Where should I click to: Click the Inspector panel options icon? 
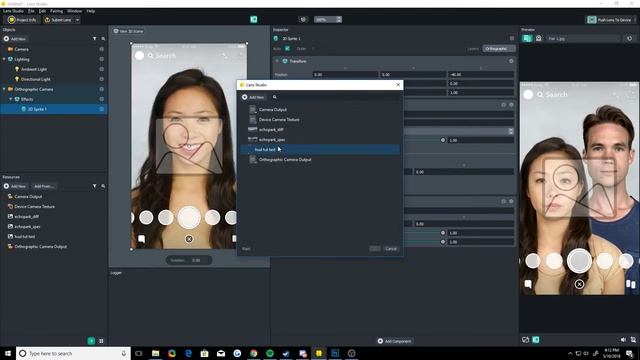pyautogui.click(x=512, y=38)
